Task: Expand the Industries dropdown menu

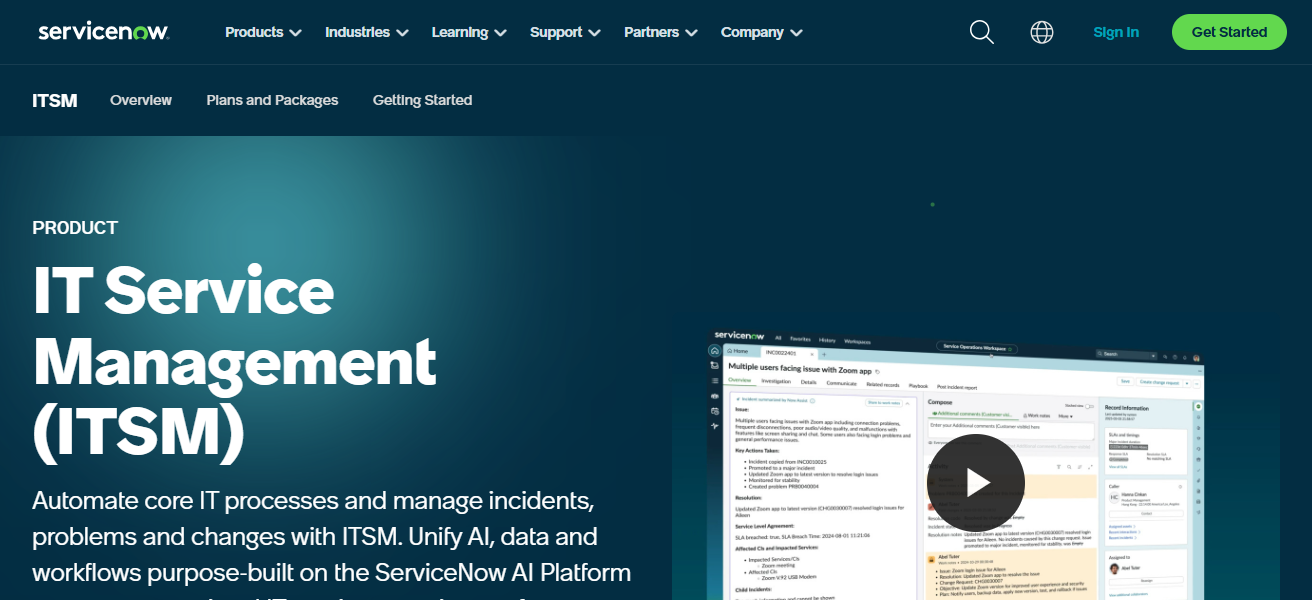Action: click(367, 32)
